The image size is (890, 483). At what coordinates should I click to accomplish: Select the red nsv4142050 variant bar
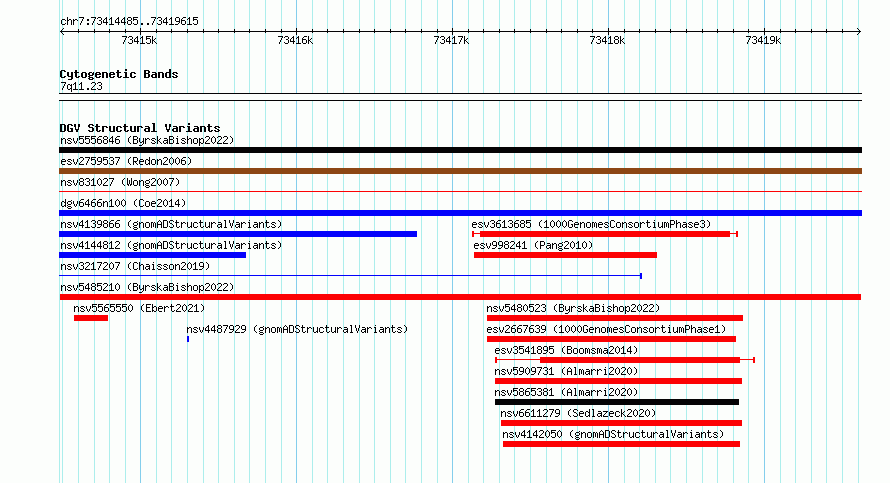click(622, 444)
